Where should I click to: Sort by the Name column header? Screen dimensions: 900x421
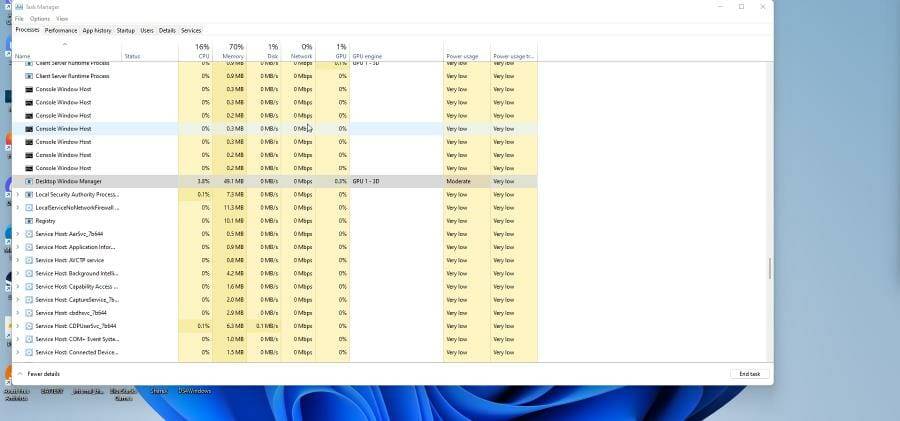tap(67, 51)
